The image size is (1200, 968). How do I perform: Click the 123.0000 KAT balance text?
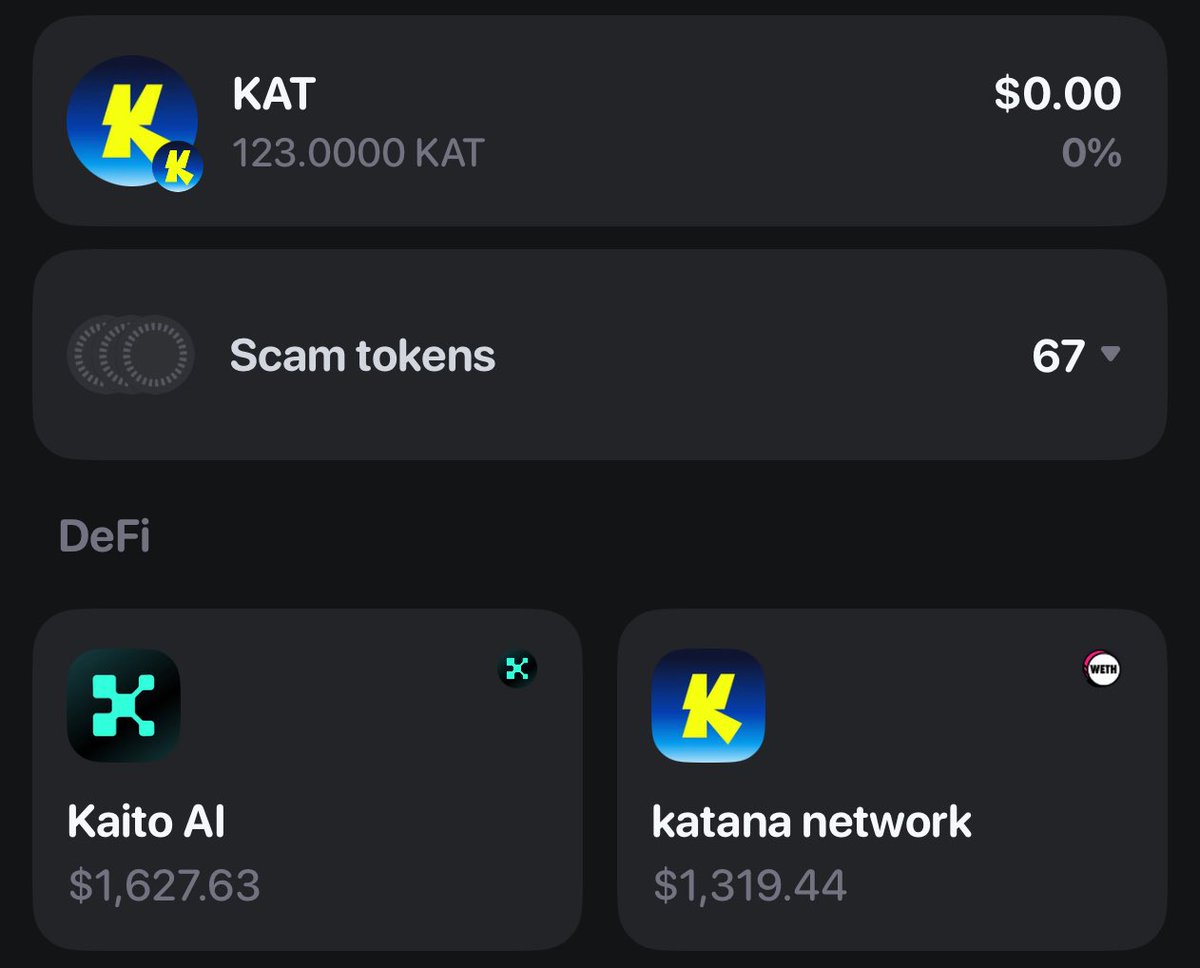(358, 153)
